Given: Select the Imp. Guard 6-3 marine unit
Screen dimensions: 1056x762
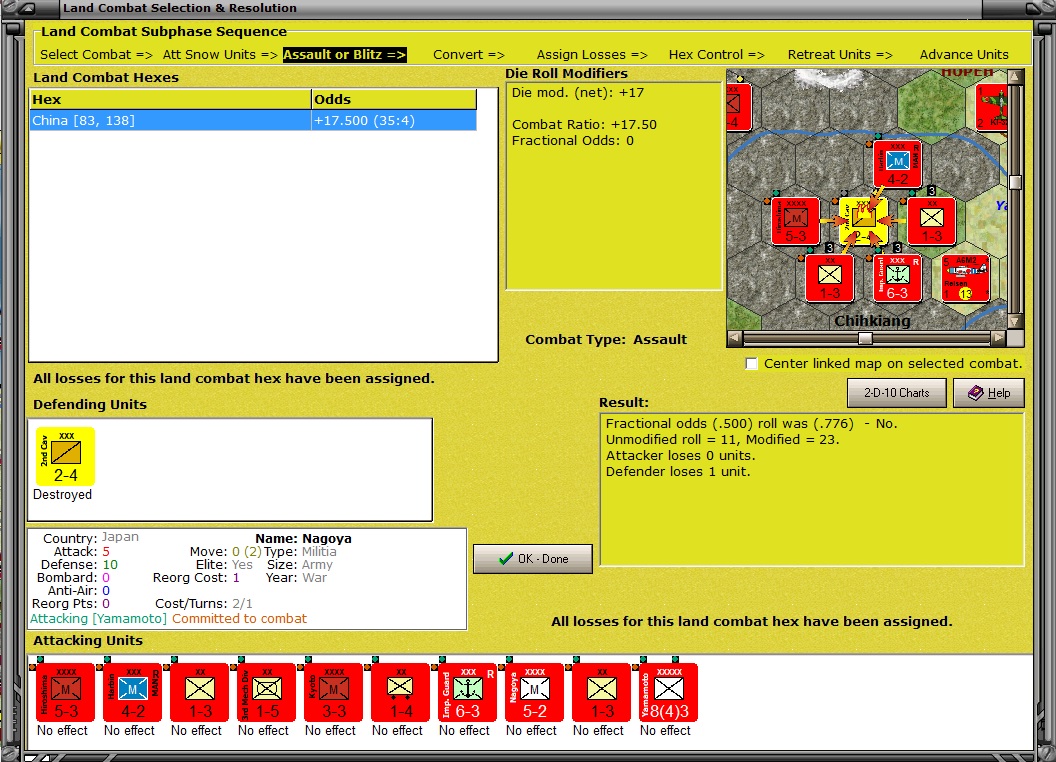Looking at the screenshot, I should coord(467,693).
